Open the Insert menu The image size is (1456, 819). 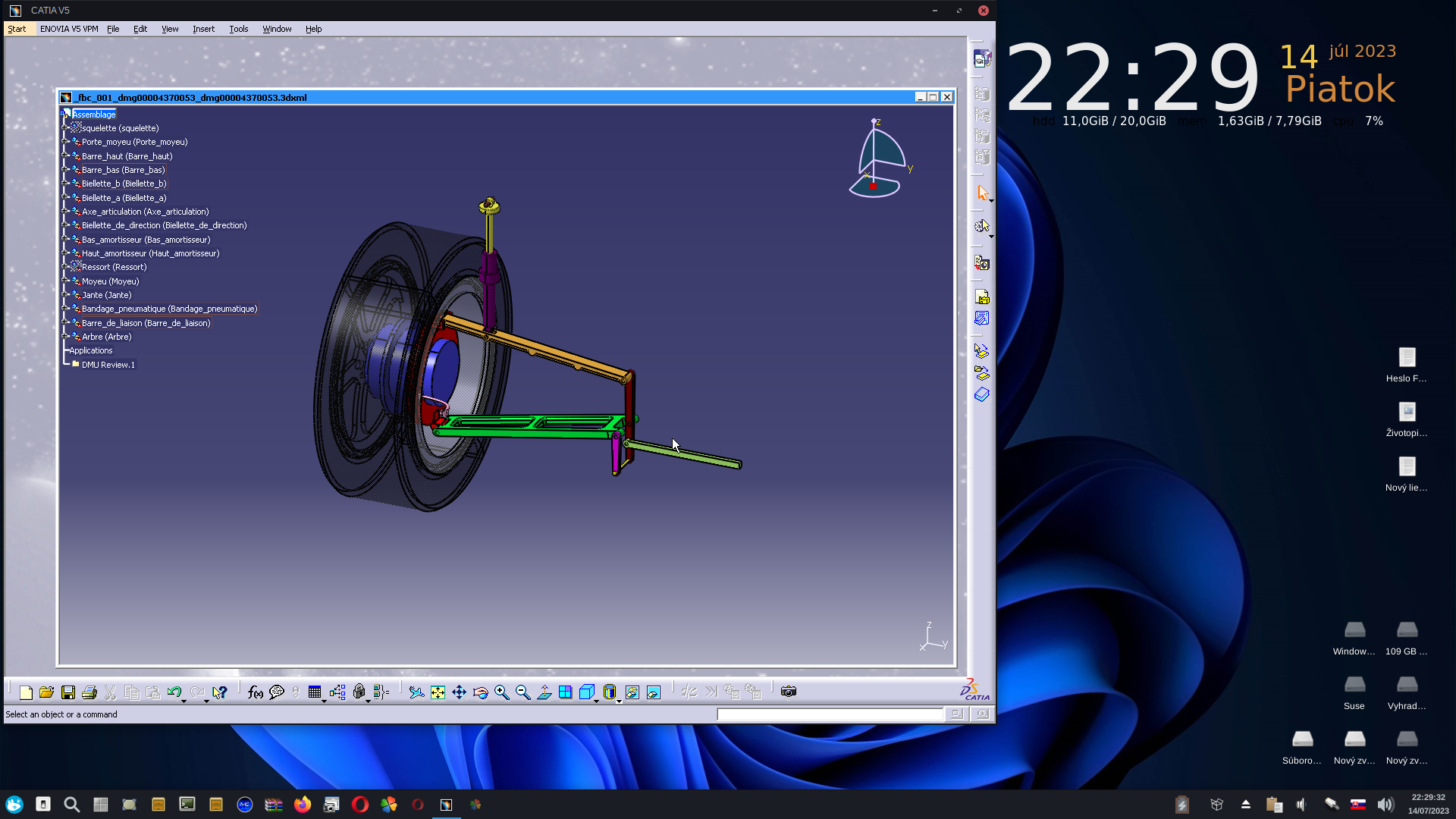(203, 29)
